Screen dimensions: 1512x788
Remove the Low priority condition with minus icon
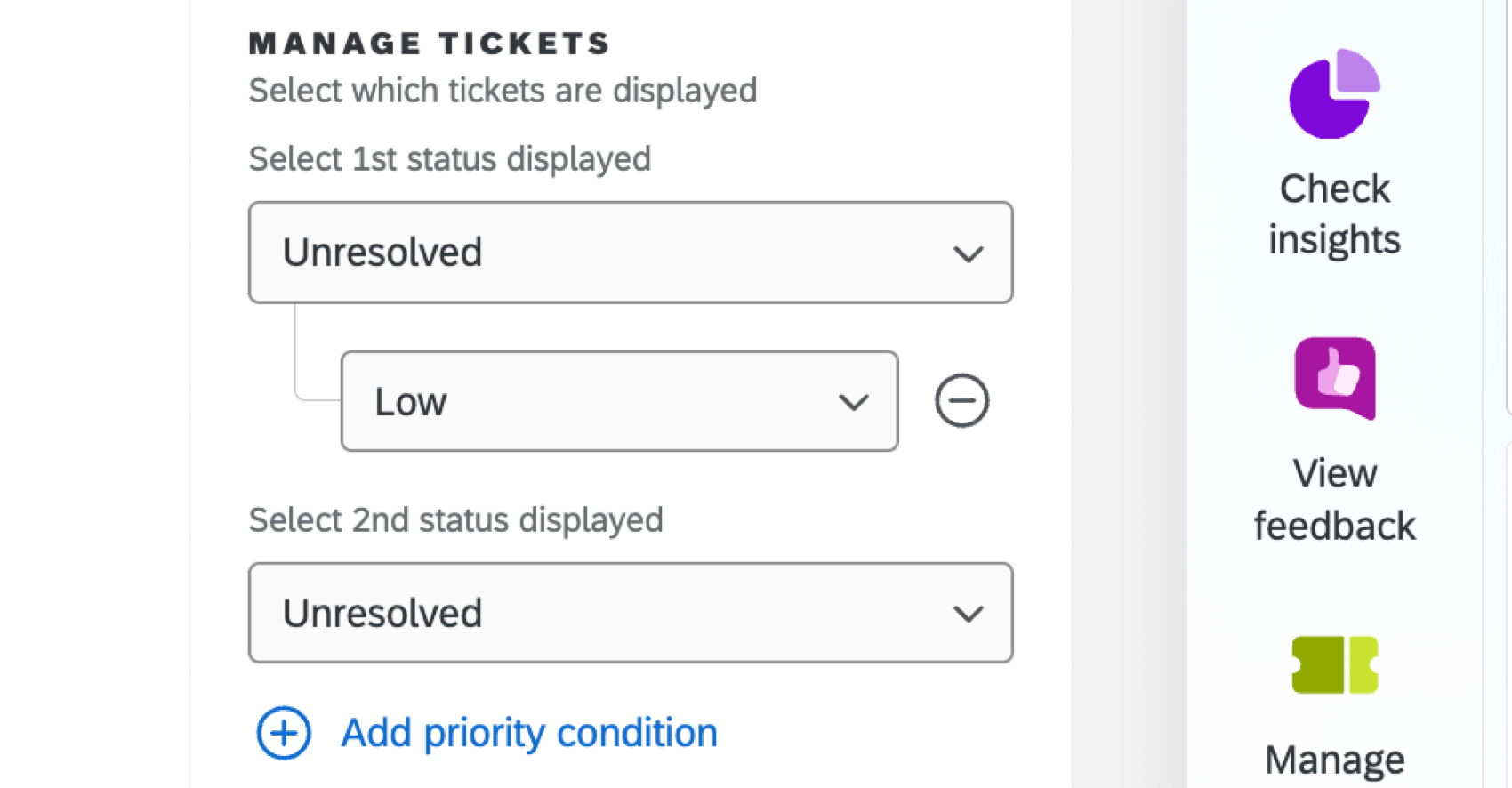pyautogui.click(x=961, y=401)
